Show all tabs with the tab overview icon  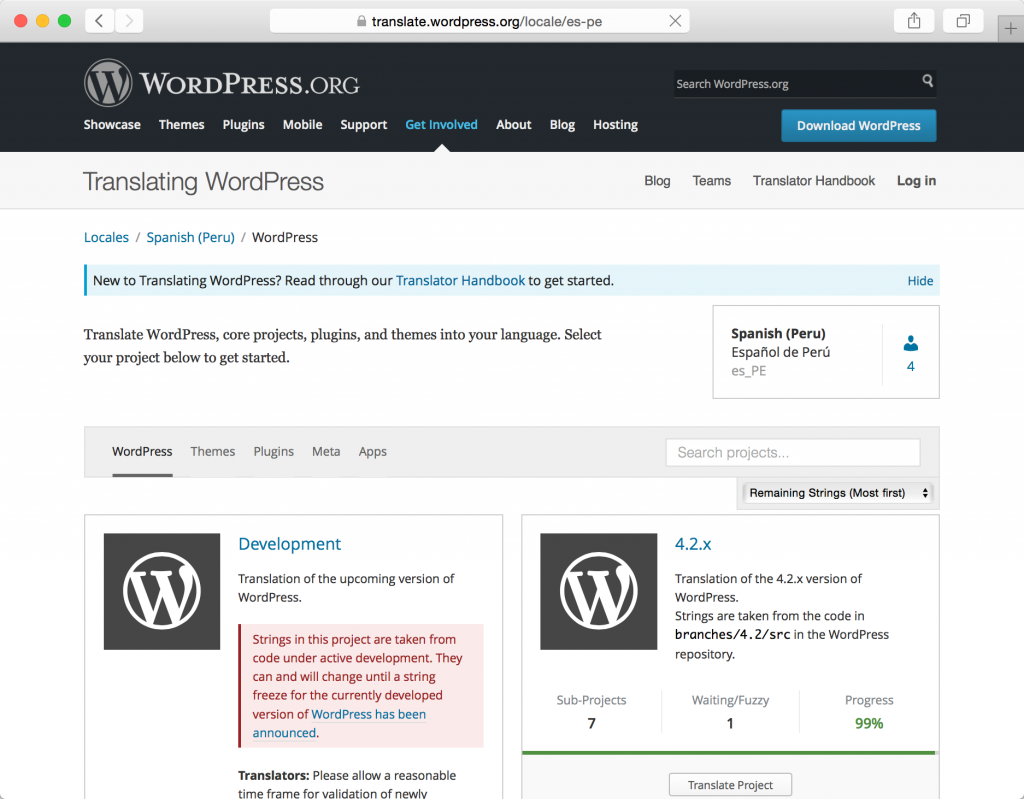(x=963, y=21)
